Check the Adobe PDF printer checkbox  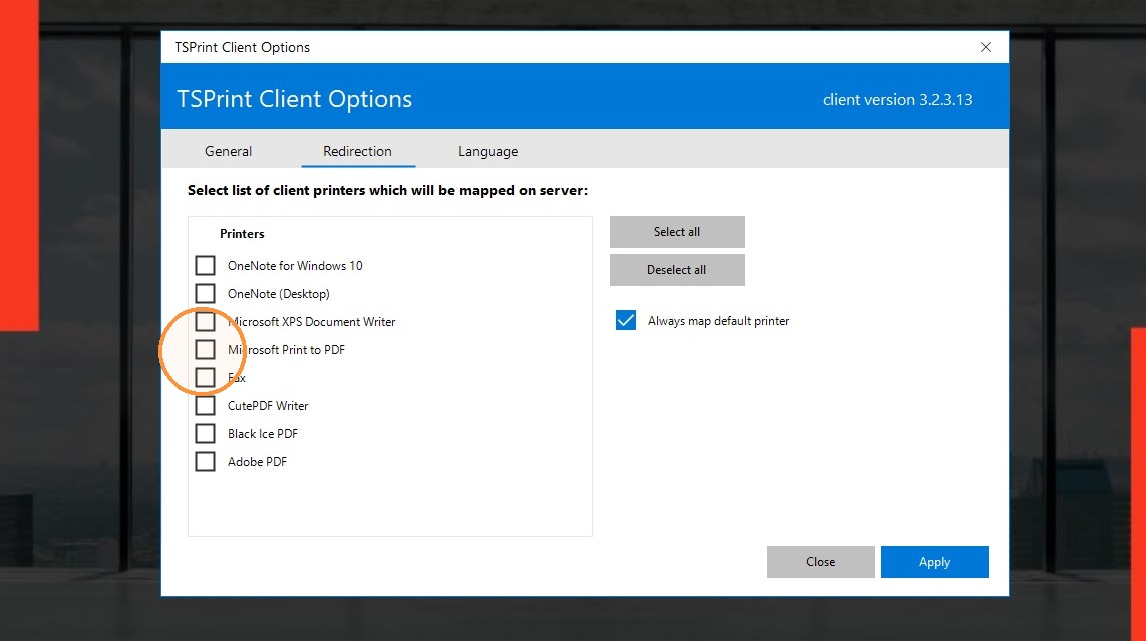coord(205,461)
